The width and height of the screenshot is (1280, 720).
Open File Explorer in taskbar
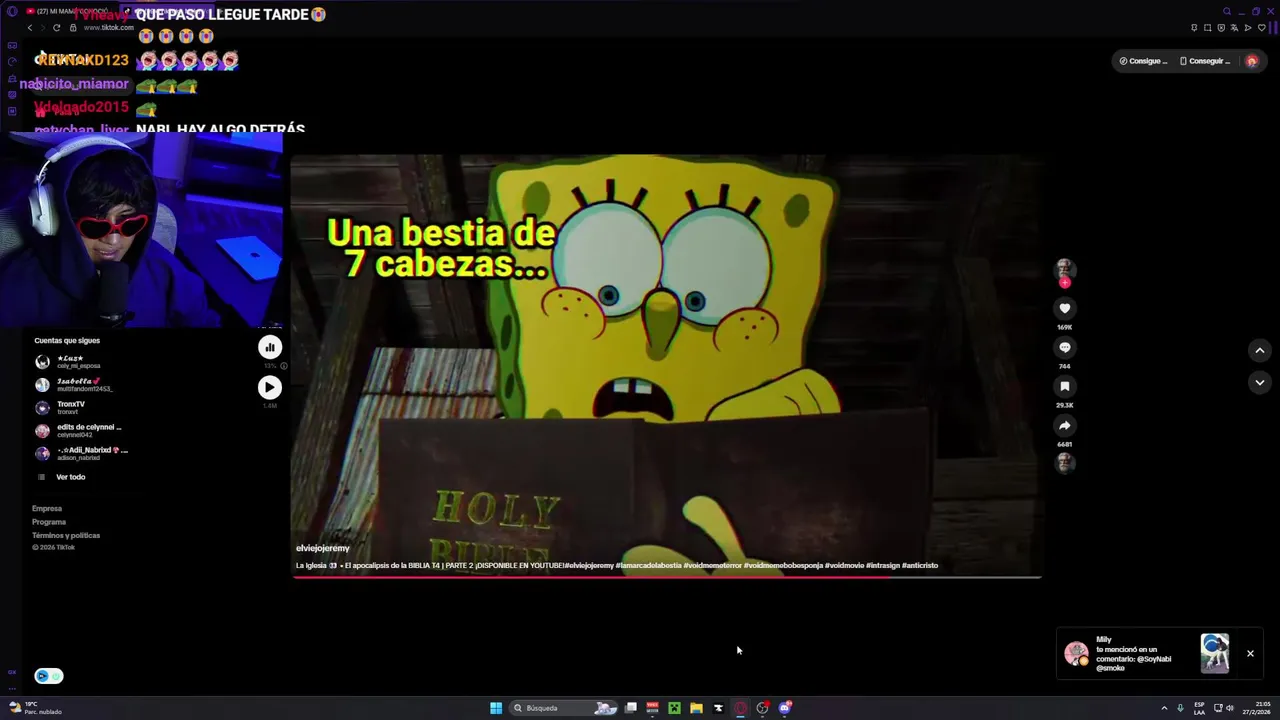pyautogui.click(x=696, y=708)
